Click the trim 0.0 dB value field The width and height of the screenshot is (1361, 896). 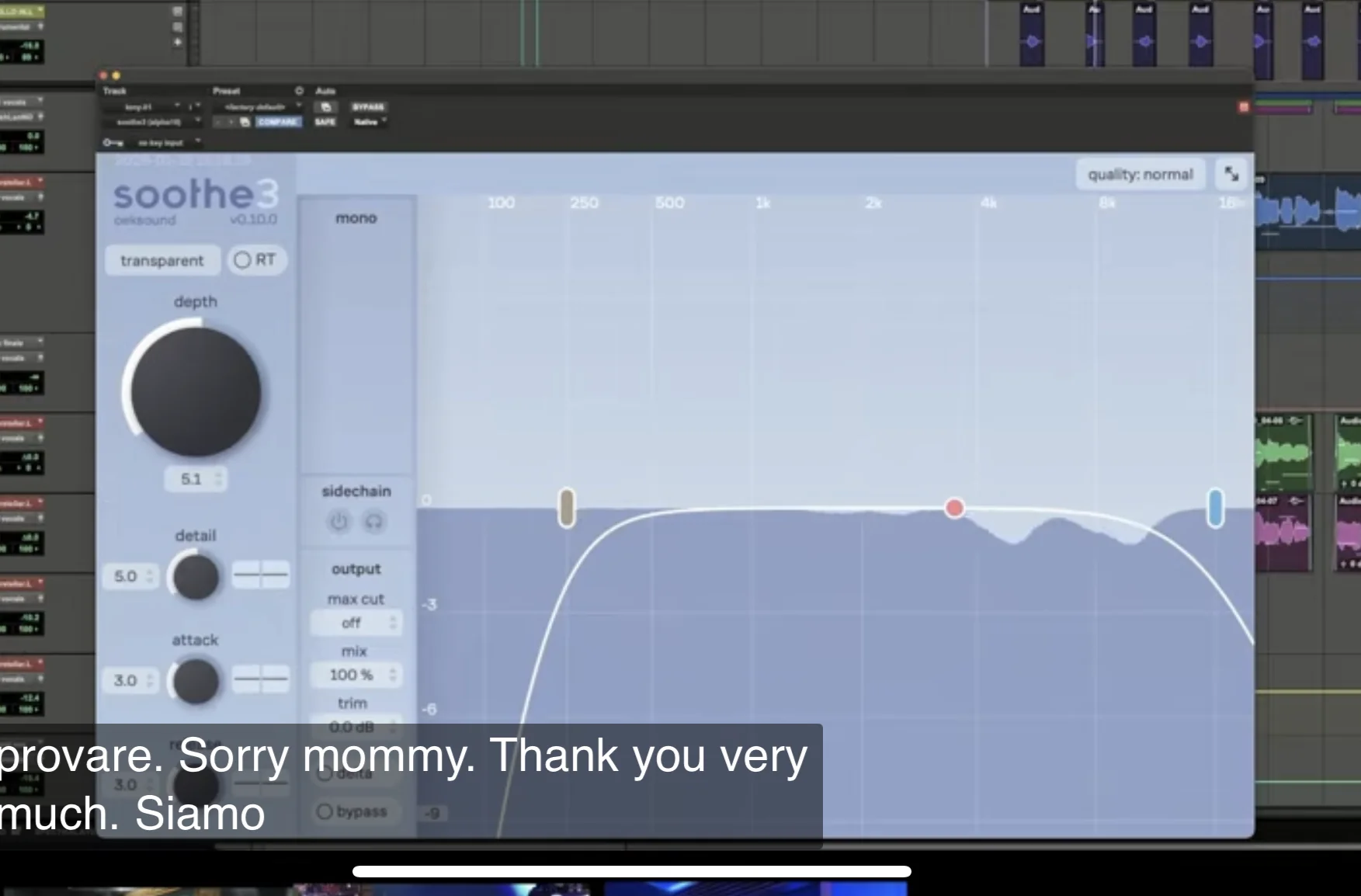click(x=356, y=727)
